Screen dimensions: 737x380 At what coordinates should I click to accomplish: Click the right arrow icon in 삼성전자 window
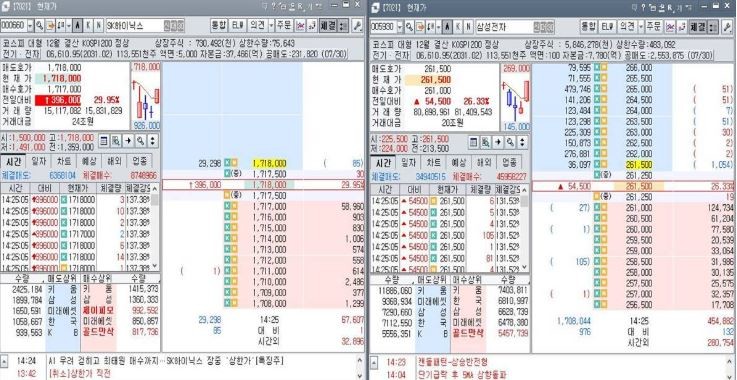498,142
